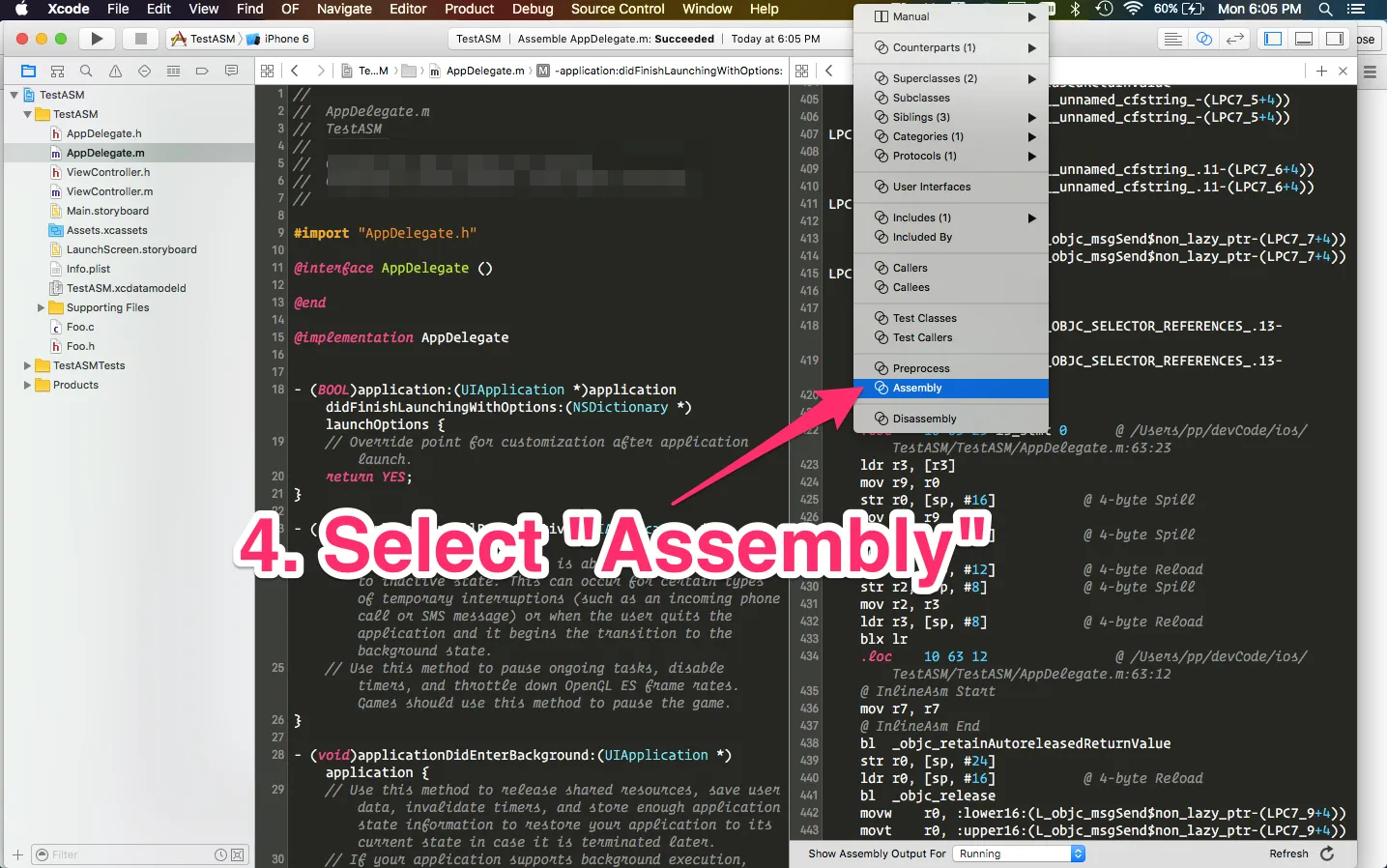The image size is (1387, 868).
Task: Click the Refresh button for assembly output
Action: [1288, 854]
